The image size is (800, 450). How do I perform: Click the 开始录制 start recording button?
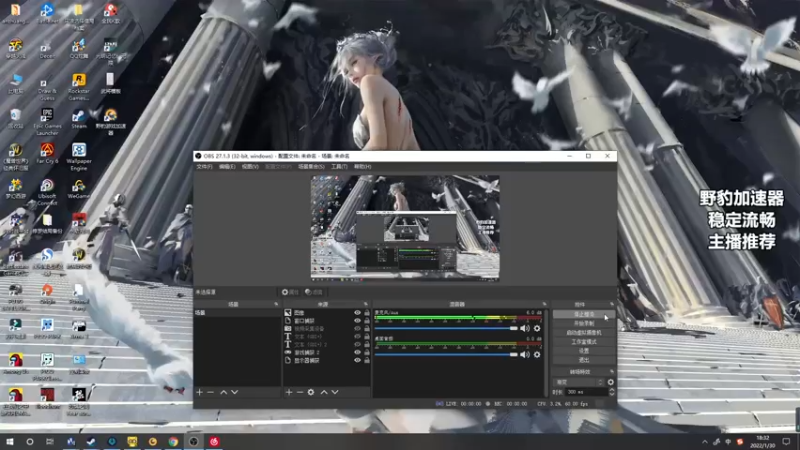(584, 323)
